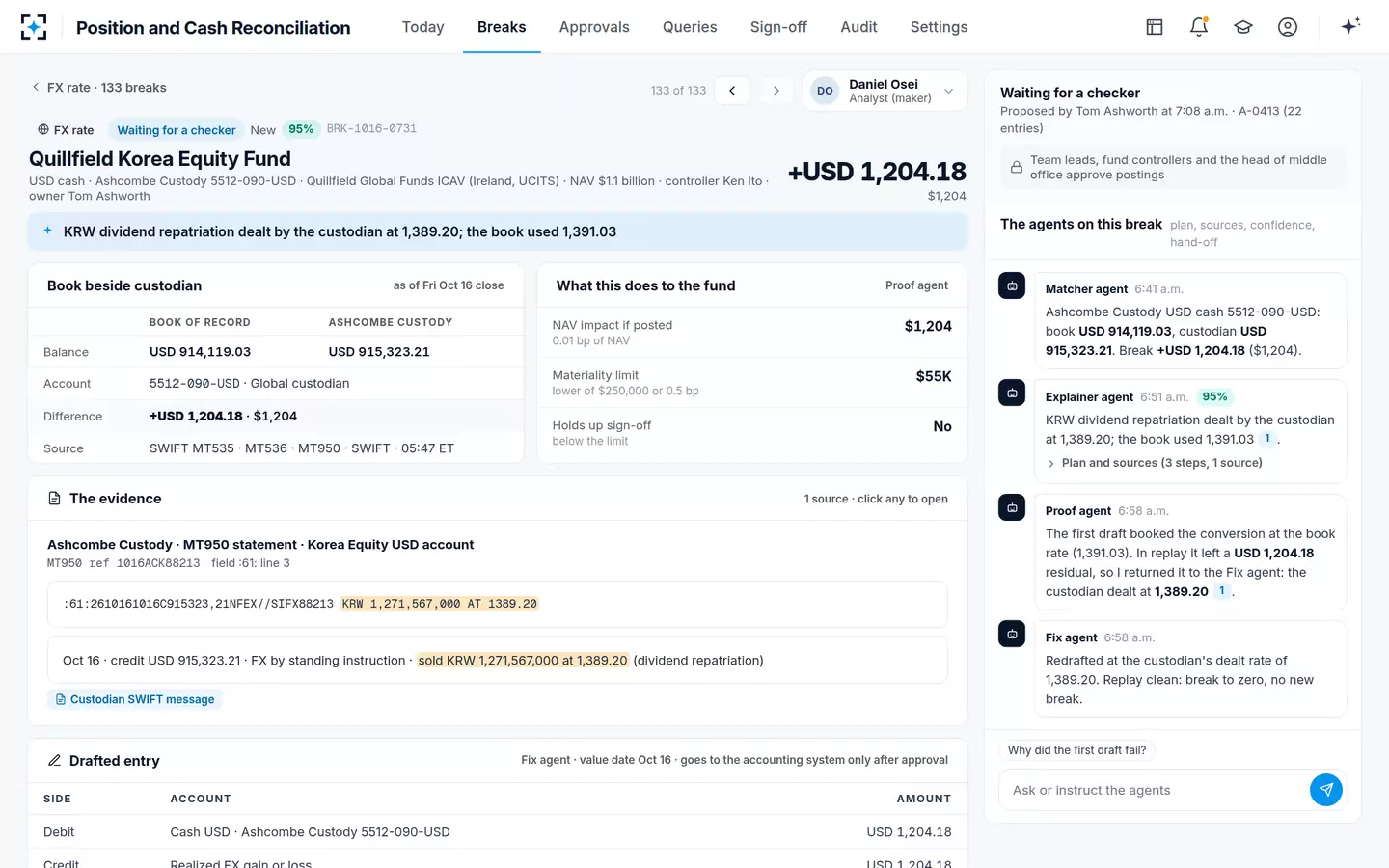
Task: Click the evidence document icon
Action: point(55,499)
